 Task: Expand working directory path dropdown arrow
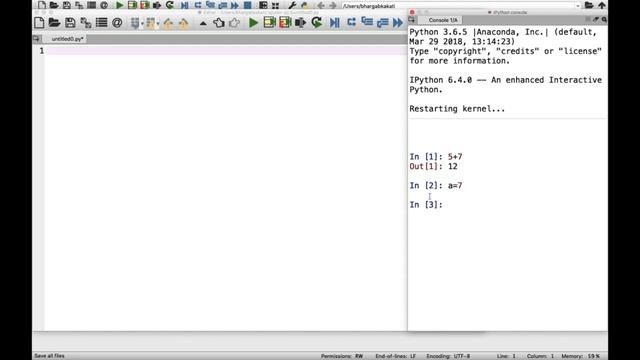[x=578, y=6]
